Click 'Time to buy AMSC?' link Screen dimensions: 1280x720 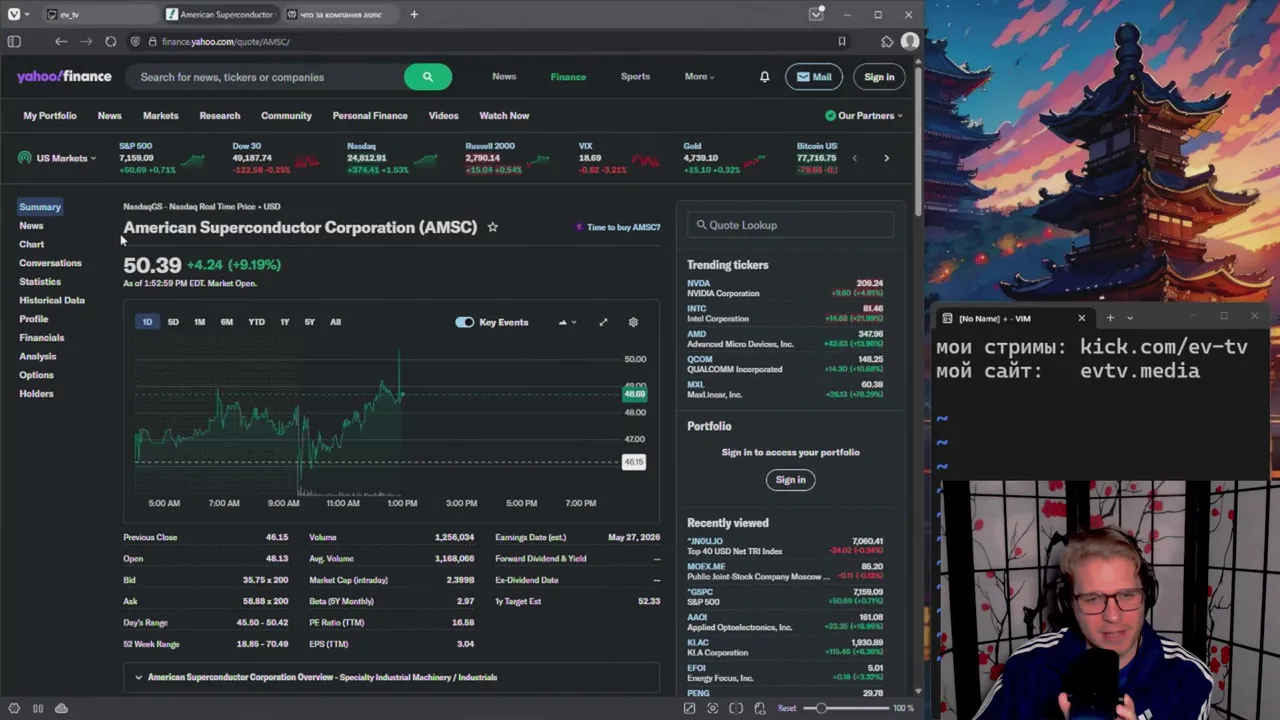coord(618,227)
